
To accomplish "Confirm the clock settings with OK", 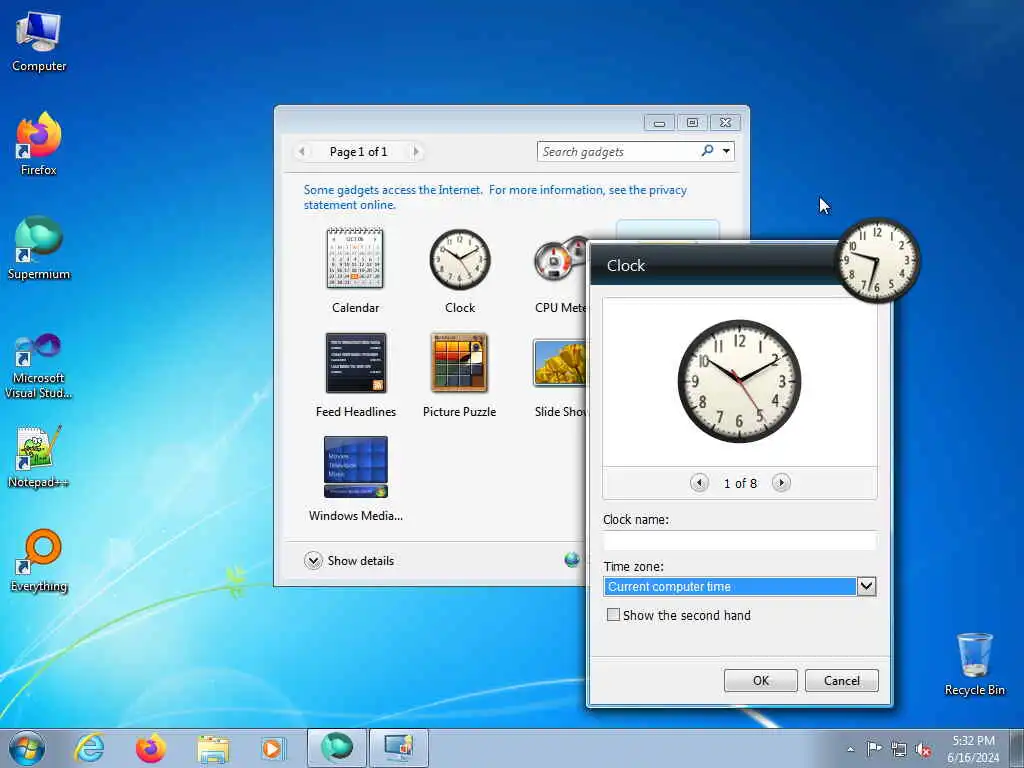I will (761, 680).
